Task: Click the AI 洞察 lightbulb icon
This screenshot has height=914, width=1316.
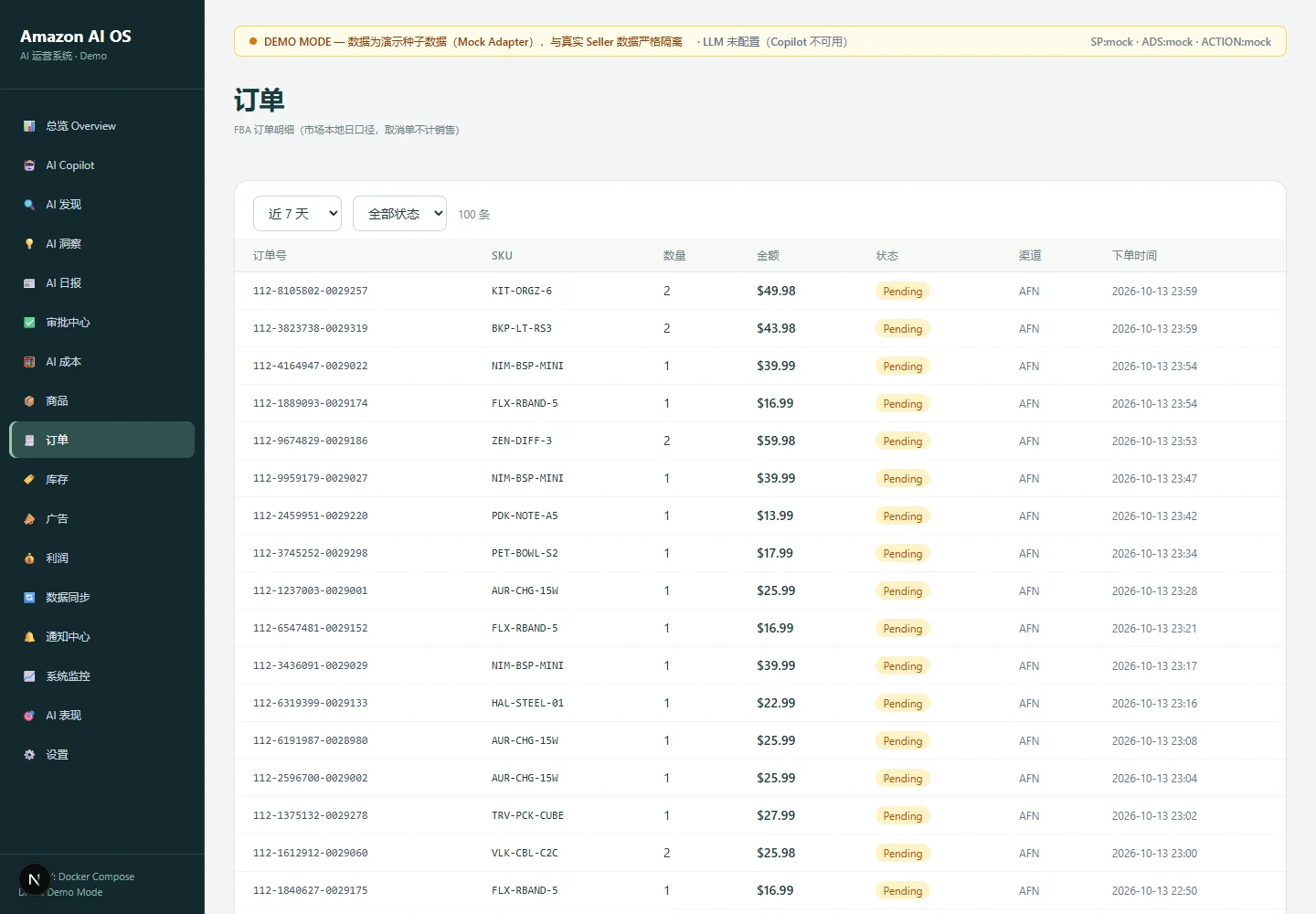Action: pyautogui.click(x=29, y=244)
